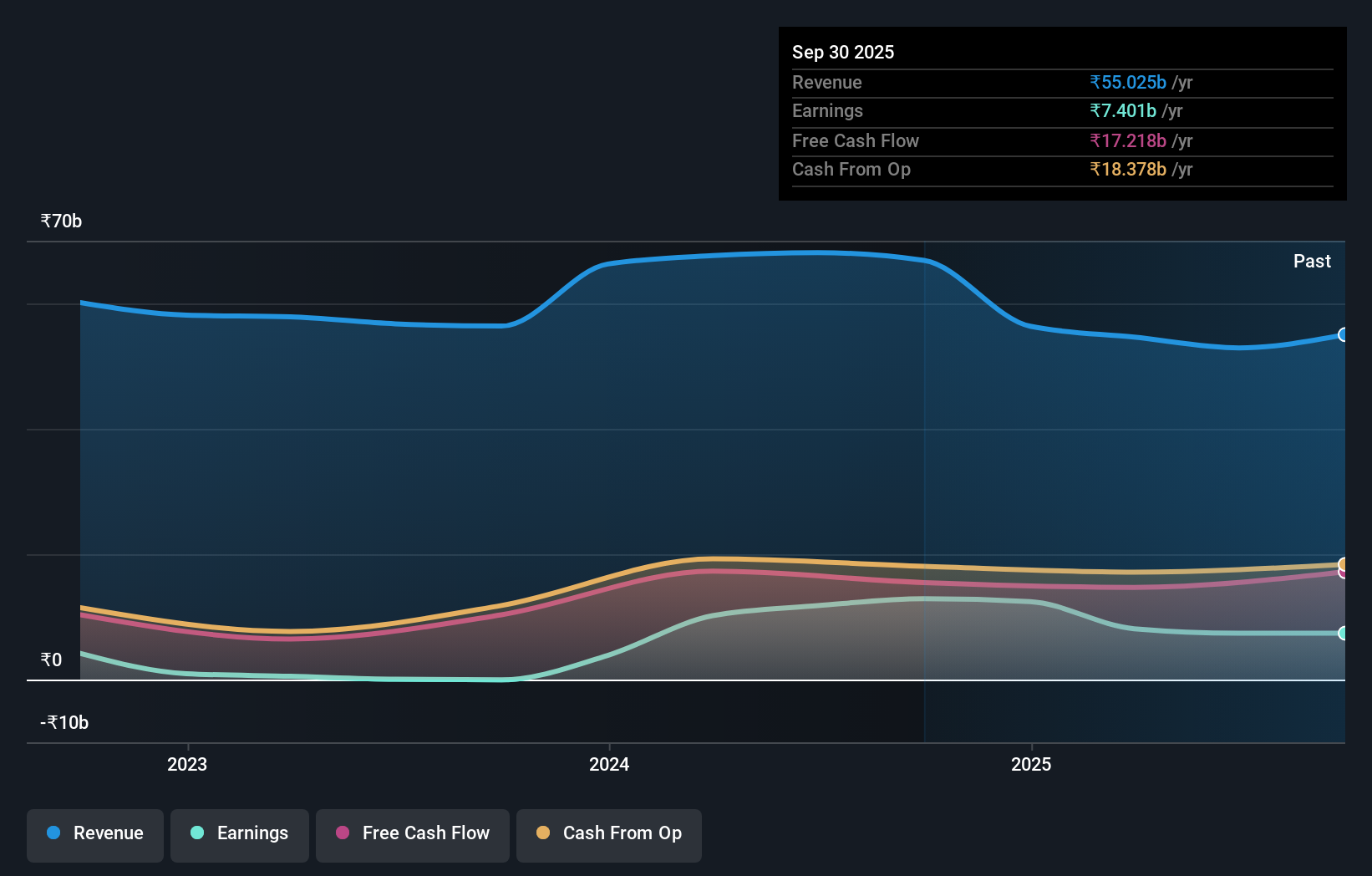The height and width of the screenshot is (876, 1372).
Task: Click the Revenue value ₹55.025b in the tooltip
Action: [x=1126, y=82]
